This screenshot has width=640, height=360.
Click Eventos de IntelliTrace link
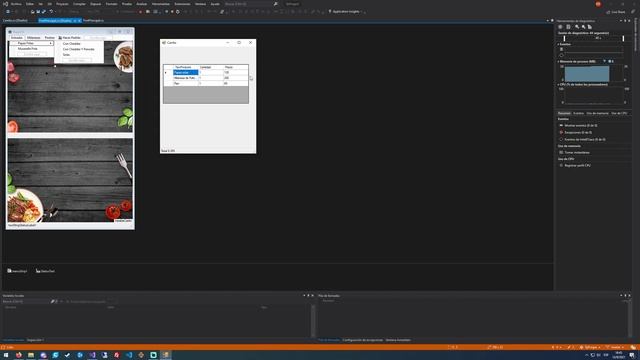pos(585,140)
